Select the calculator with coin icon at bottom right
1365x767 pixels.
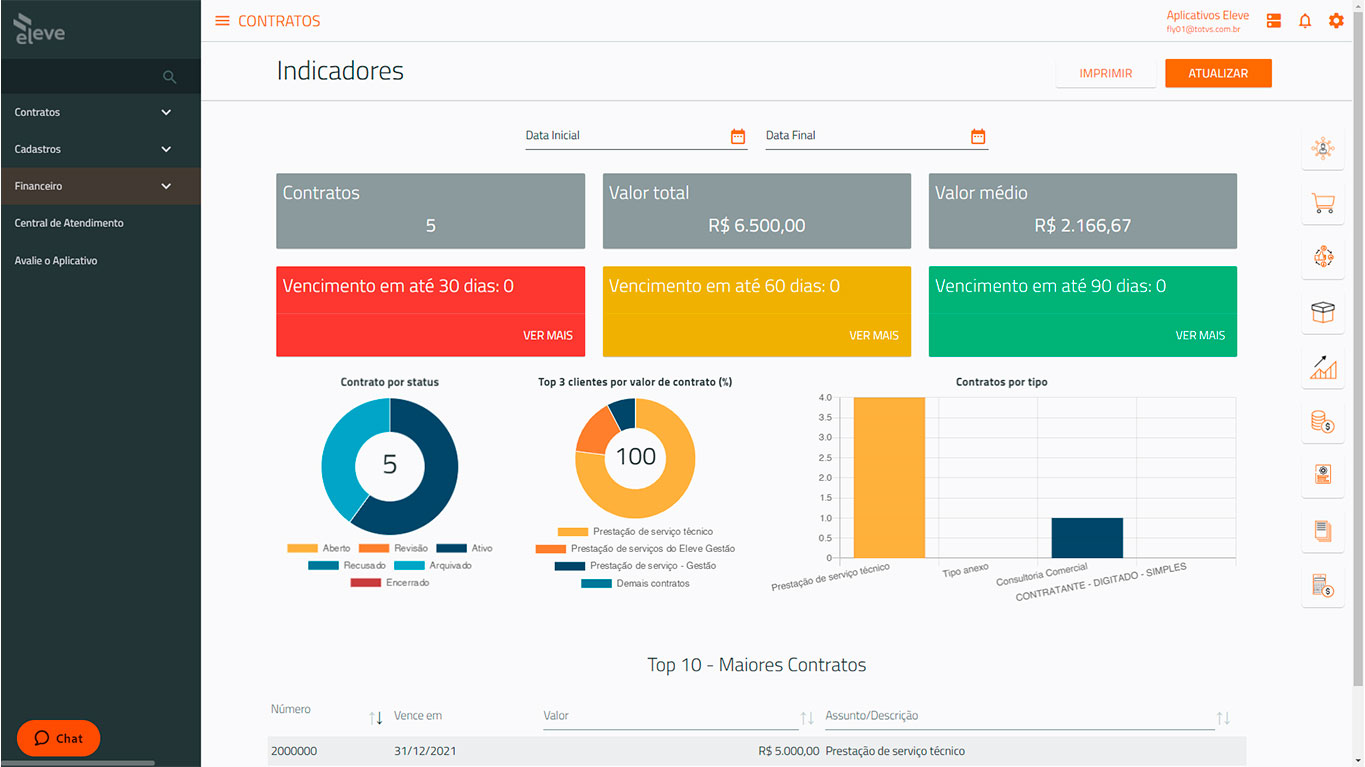point(1322,588)
